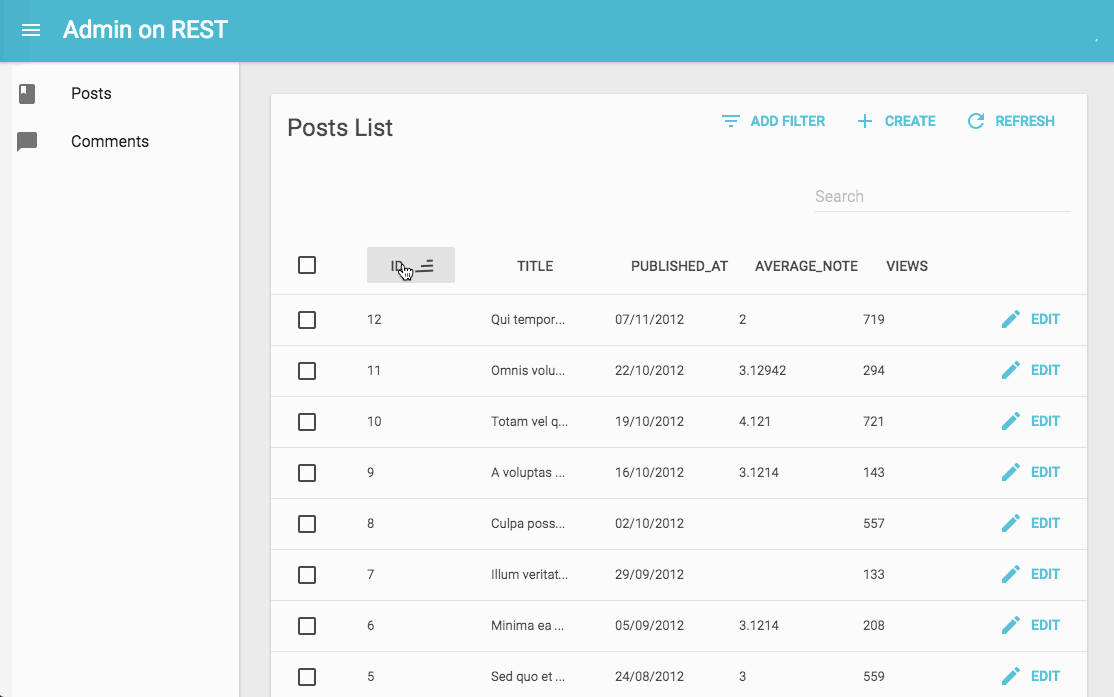Image resolution: width=1114 pixels, height=697 pixels.
Task: Click views value 208
Action: tap(874, 625)
